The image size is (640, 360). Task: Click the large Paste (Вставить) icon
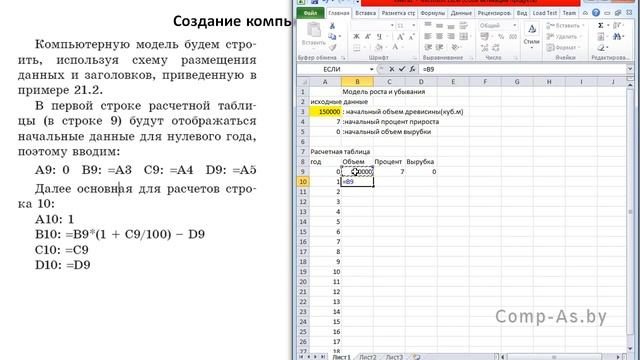coord(314,29)
